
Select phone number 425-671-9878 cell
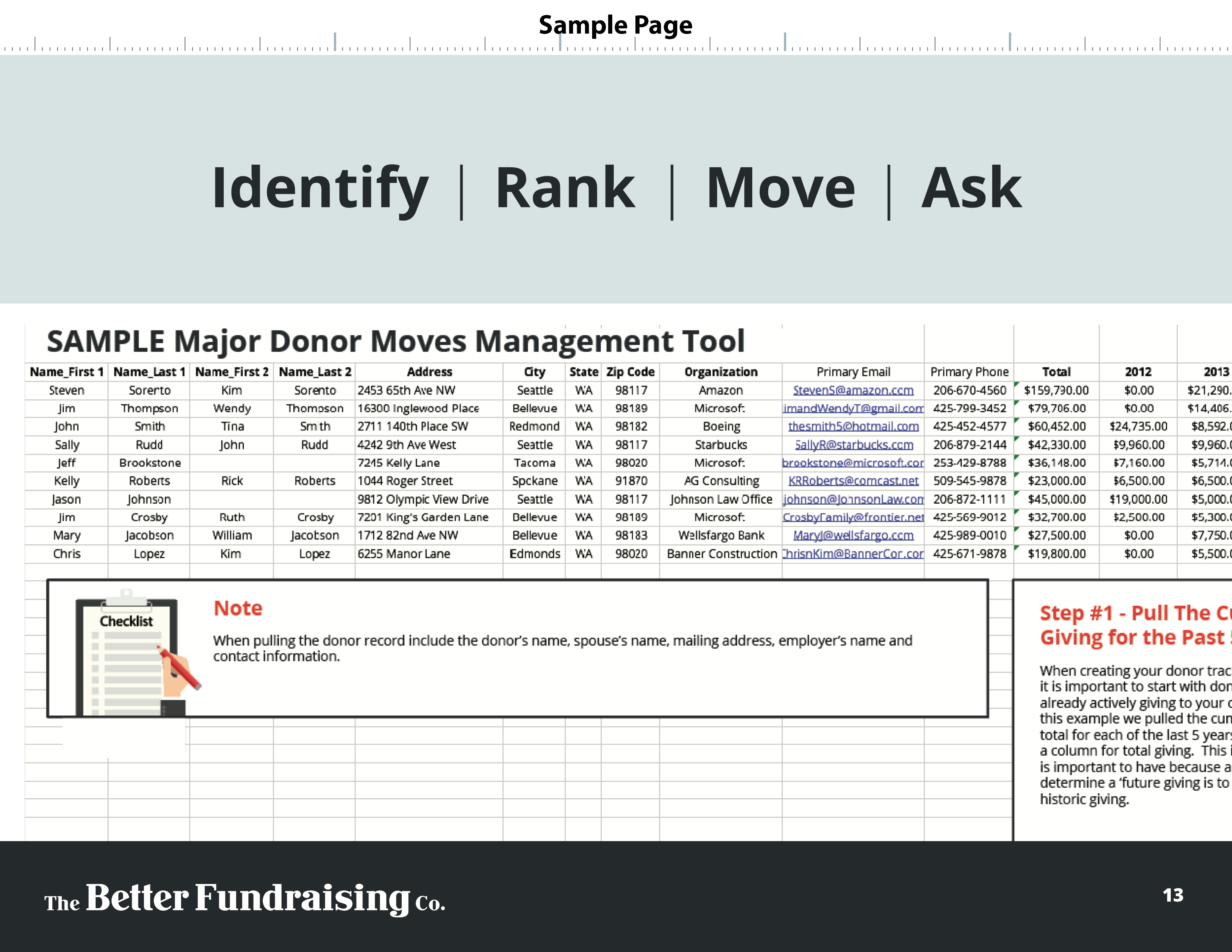(969, 554)
